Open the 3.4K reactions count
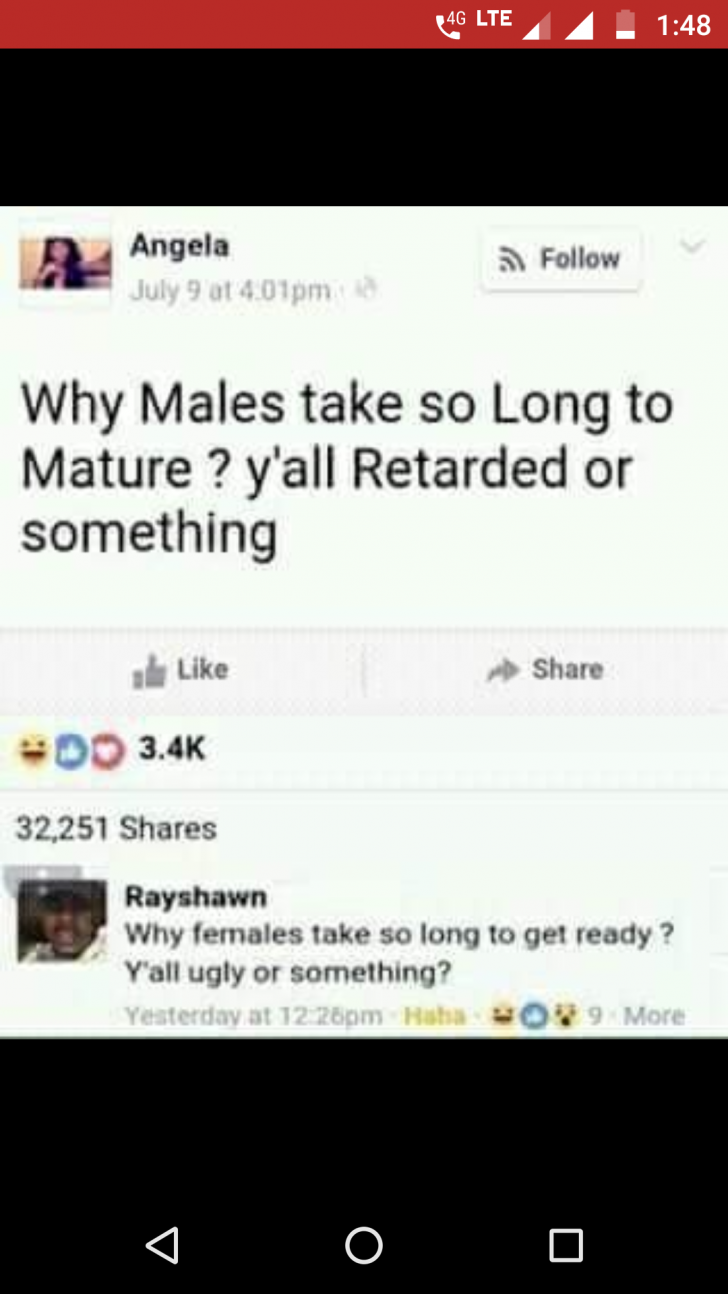The image size is (728, 1294). pyautogui.click(x=171, y=749)
